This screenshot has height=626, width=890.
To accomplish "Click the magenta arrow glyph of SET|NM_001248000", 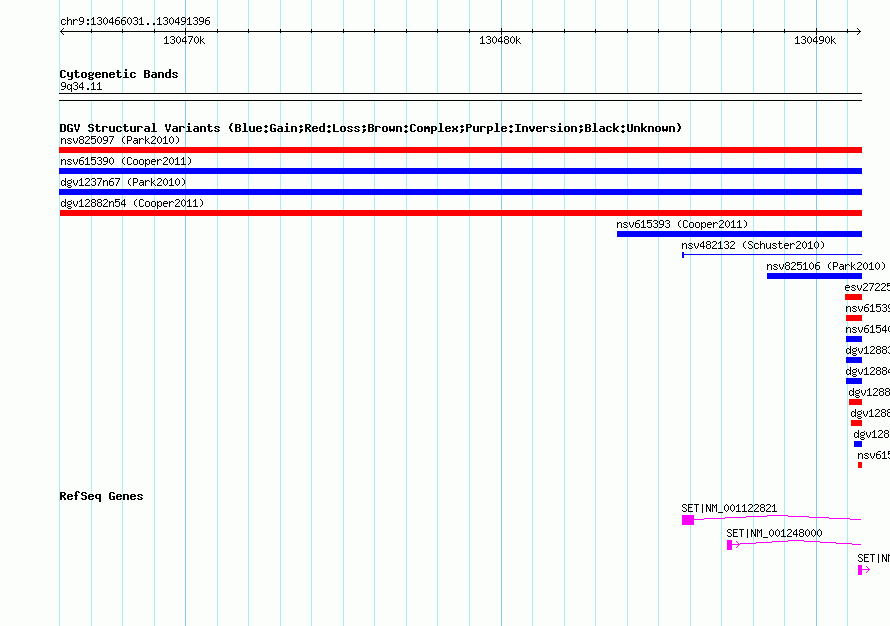I will pos(733,545).
